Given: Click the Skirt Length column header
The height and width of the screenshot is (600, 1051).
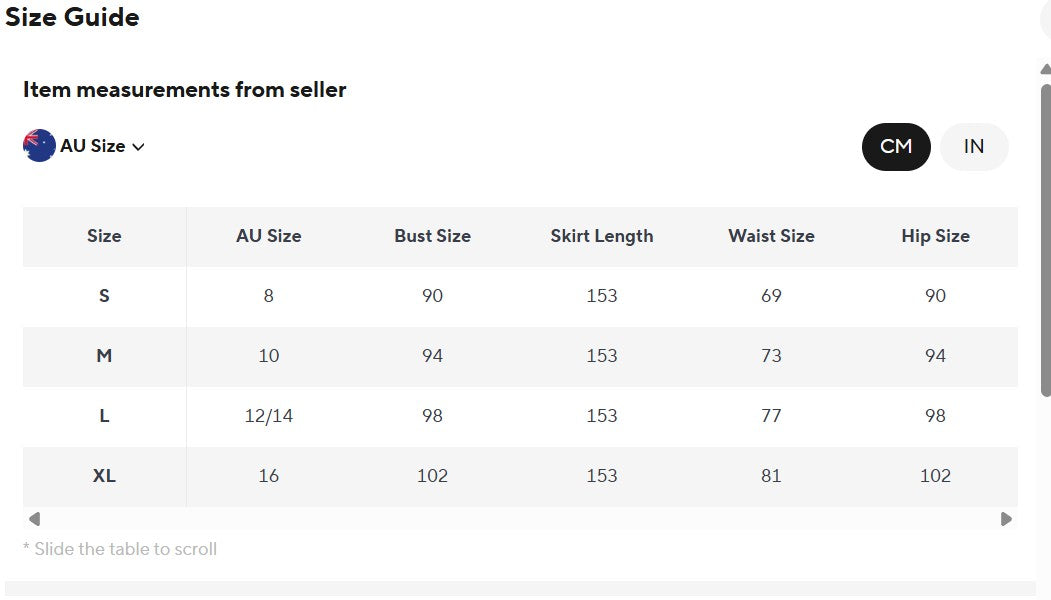Looking at the screenshot, I should [602, 236].
